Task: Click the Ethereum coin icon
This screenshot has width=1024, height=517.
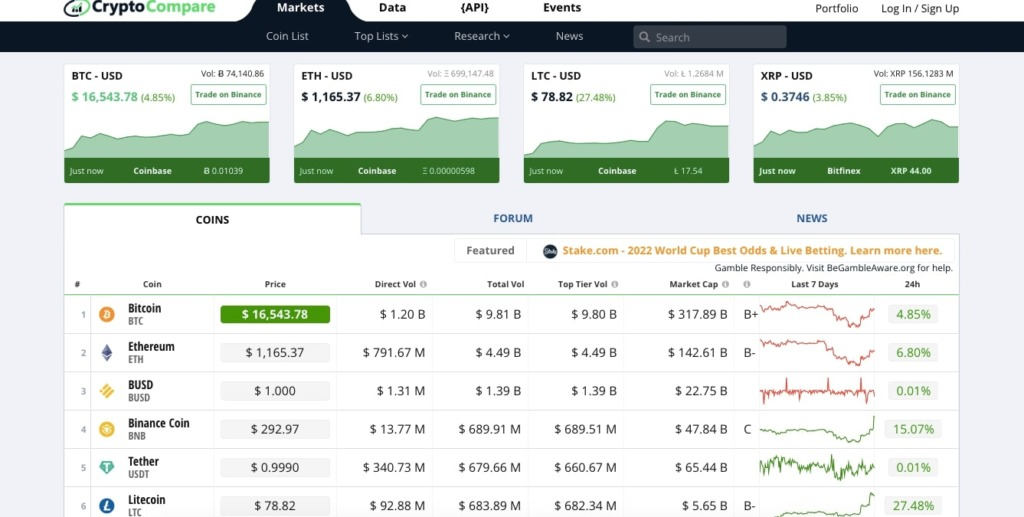Action: tap(106, 353)
